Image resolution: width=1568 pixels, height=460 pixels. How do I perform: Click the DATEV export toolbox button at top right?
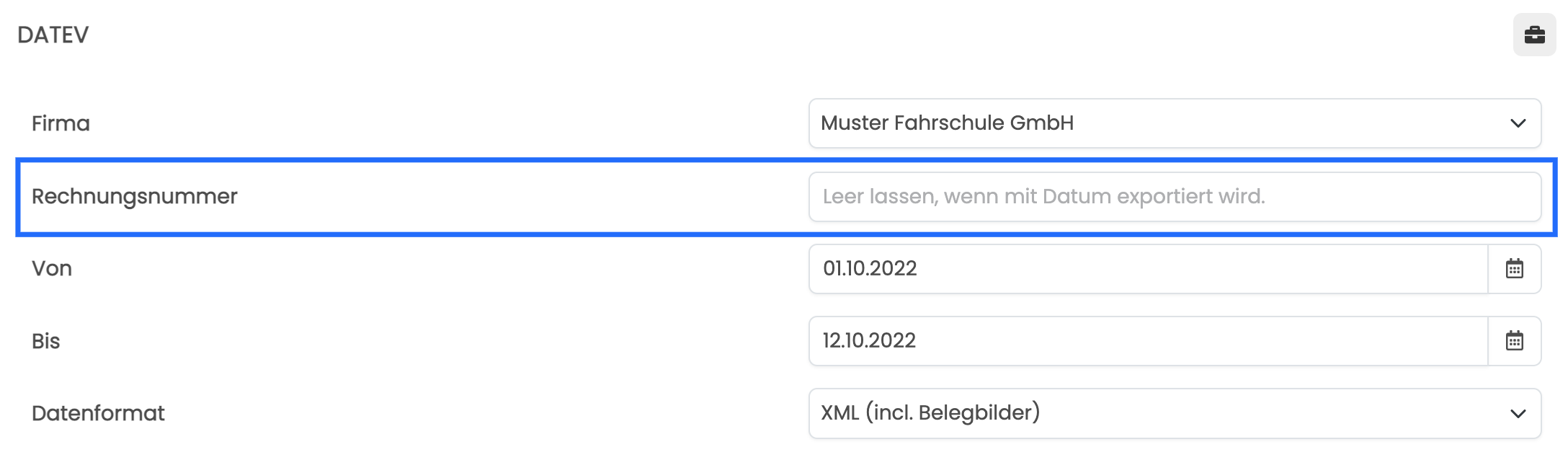1534,35
